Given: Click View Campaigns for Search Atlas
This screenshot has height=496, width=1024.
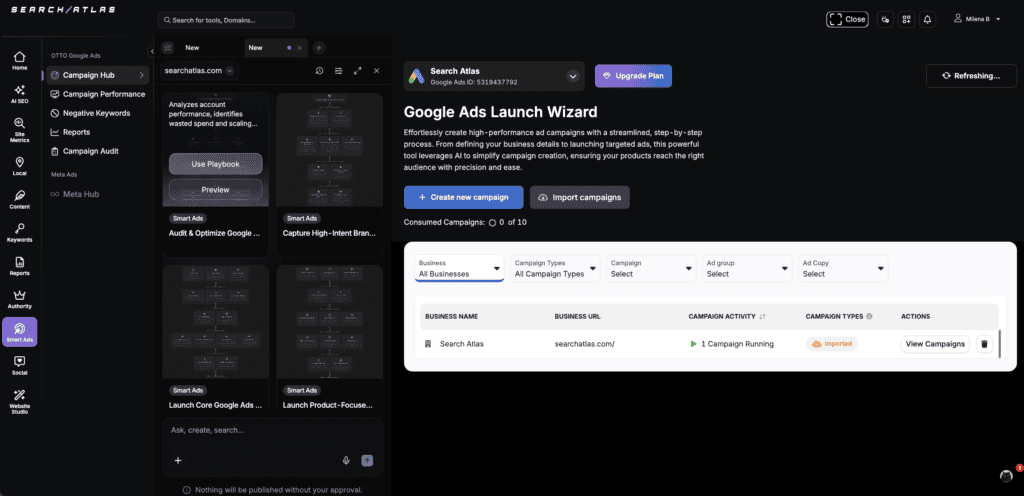Looking at the screenshot, I should click(x=935, y=344).
